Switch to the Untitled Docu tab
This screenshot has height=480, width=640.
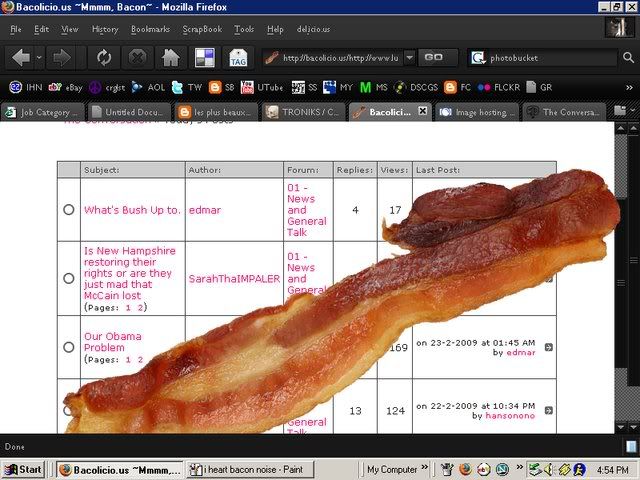(x=129, y=112)
